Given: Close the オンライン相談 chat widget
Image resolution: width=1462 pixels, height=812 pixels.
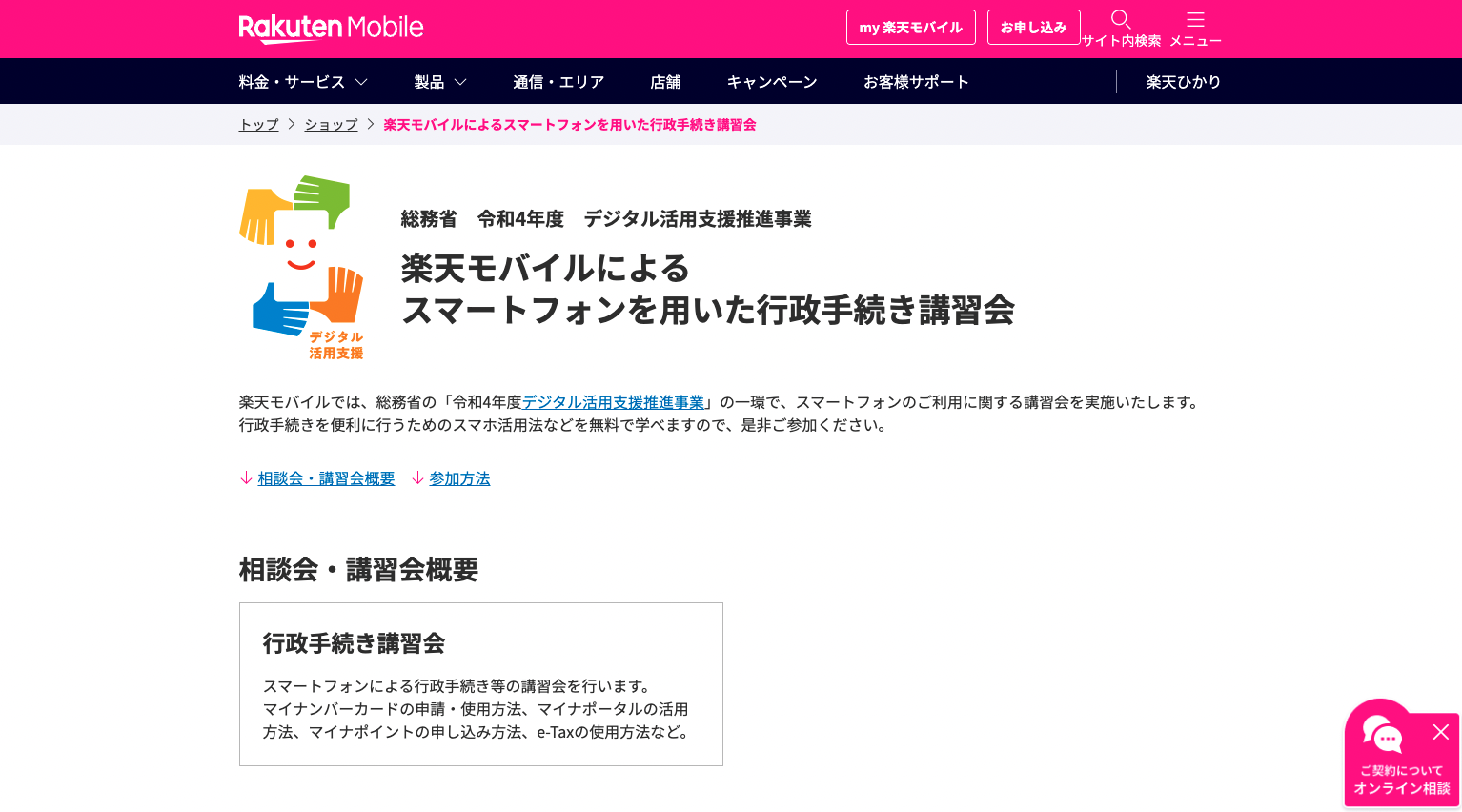Looking at the screenshot, I should tap(1440, 732).
